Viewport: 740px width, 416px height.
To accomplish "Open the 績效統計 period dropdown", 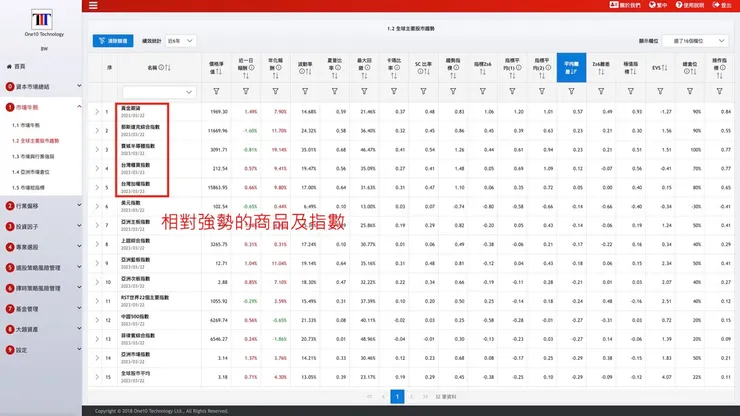I will [x=180, y=41].
